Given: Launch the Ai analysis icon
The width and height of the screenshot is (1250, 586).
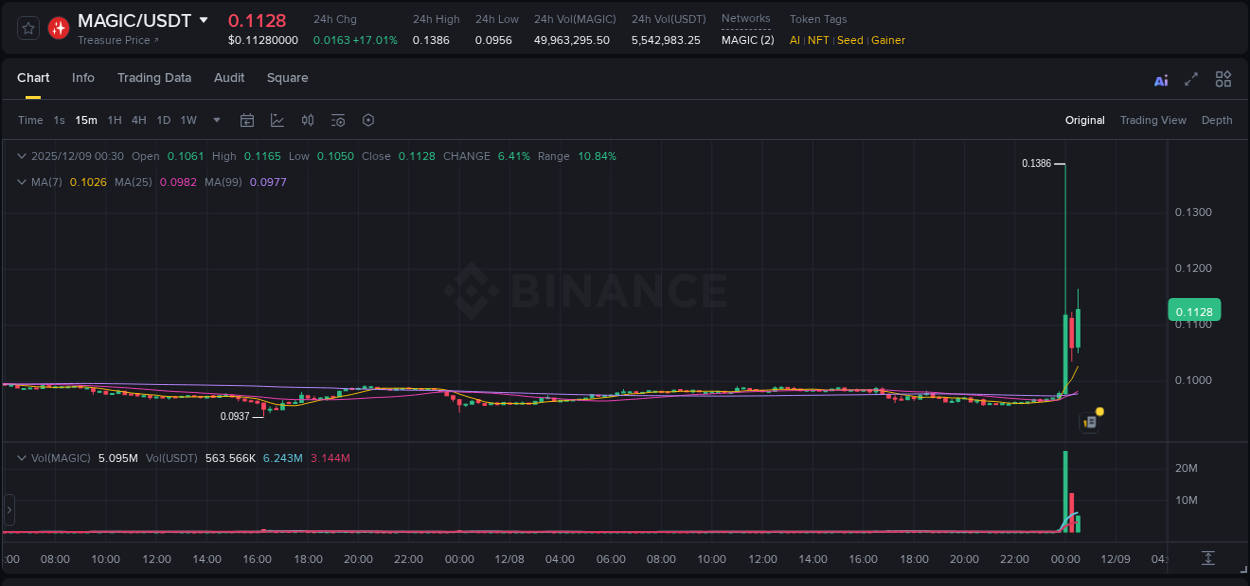Looking at the screenshot, I should click(1160, 78).
